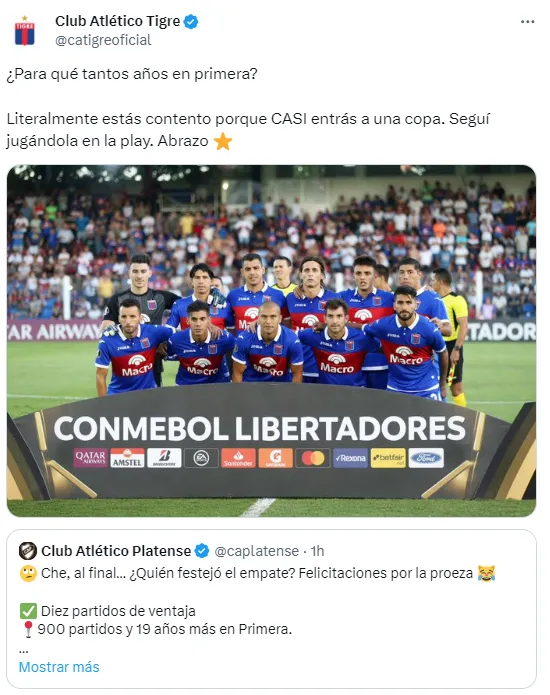Open the @catigreoficial handle link
This screenshot has width=550, height=695.
tap(103, 40)
